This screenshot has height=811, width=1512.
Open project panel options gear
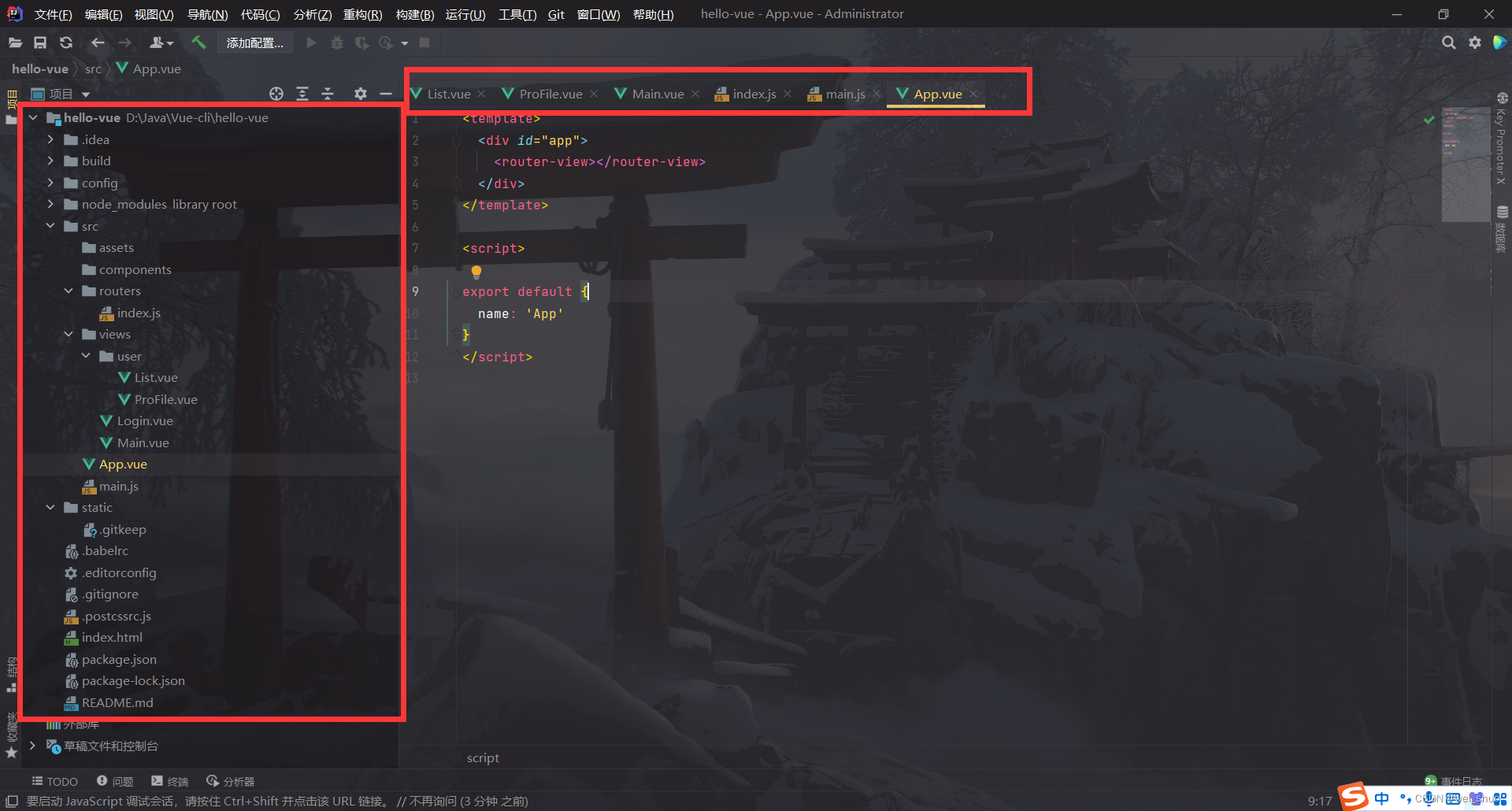(x=361, y=94)
